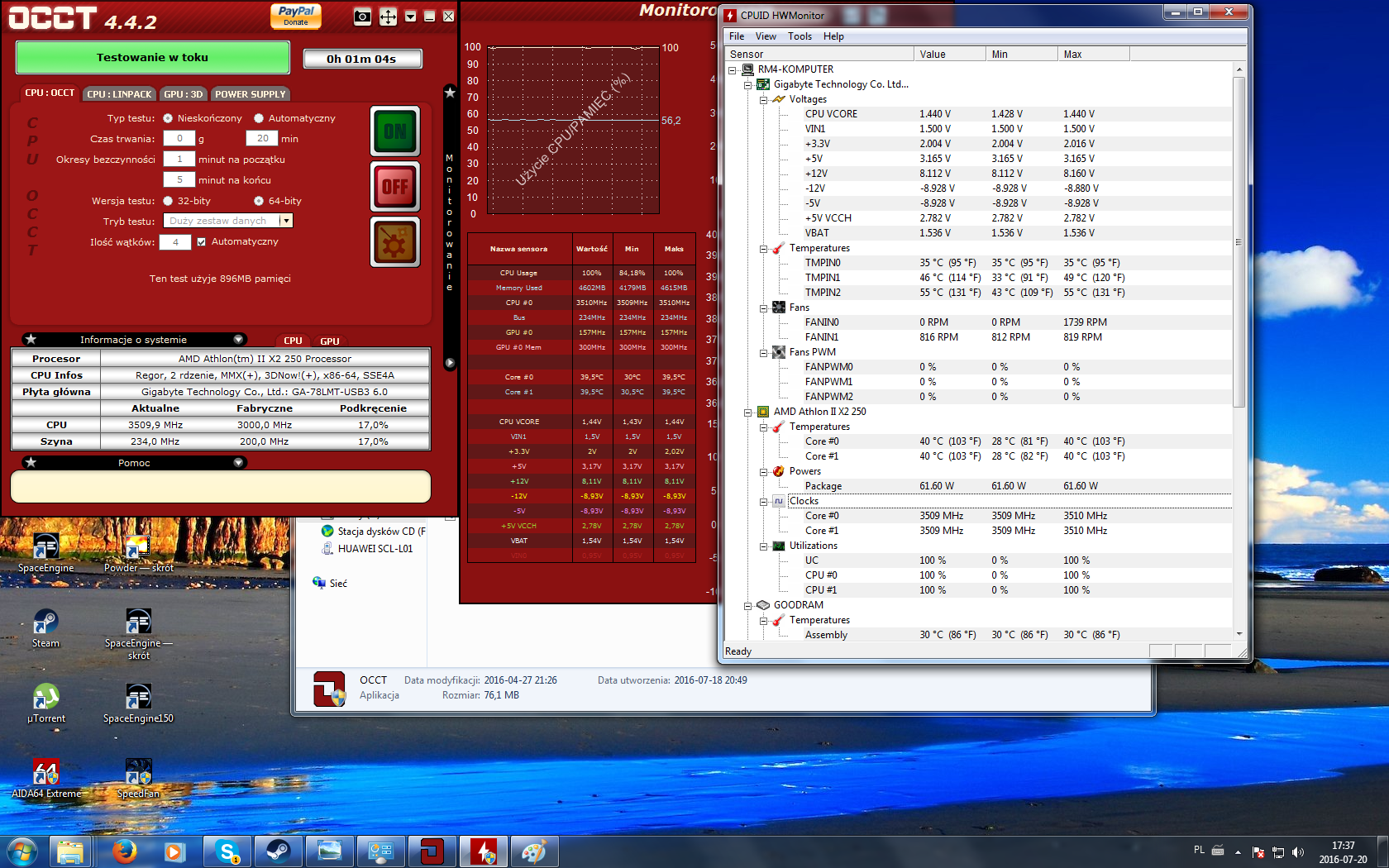
Task: Open Skype from the taskbar
Action: point(227,851)
